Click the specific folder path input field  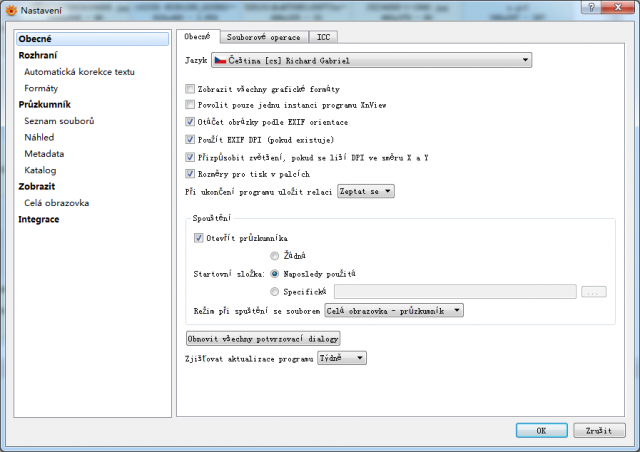coord(455,292)
